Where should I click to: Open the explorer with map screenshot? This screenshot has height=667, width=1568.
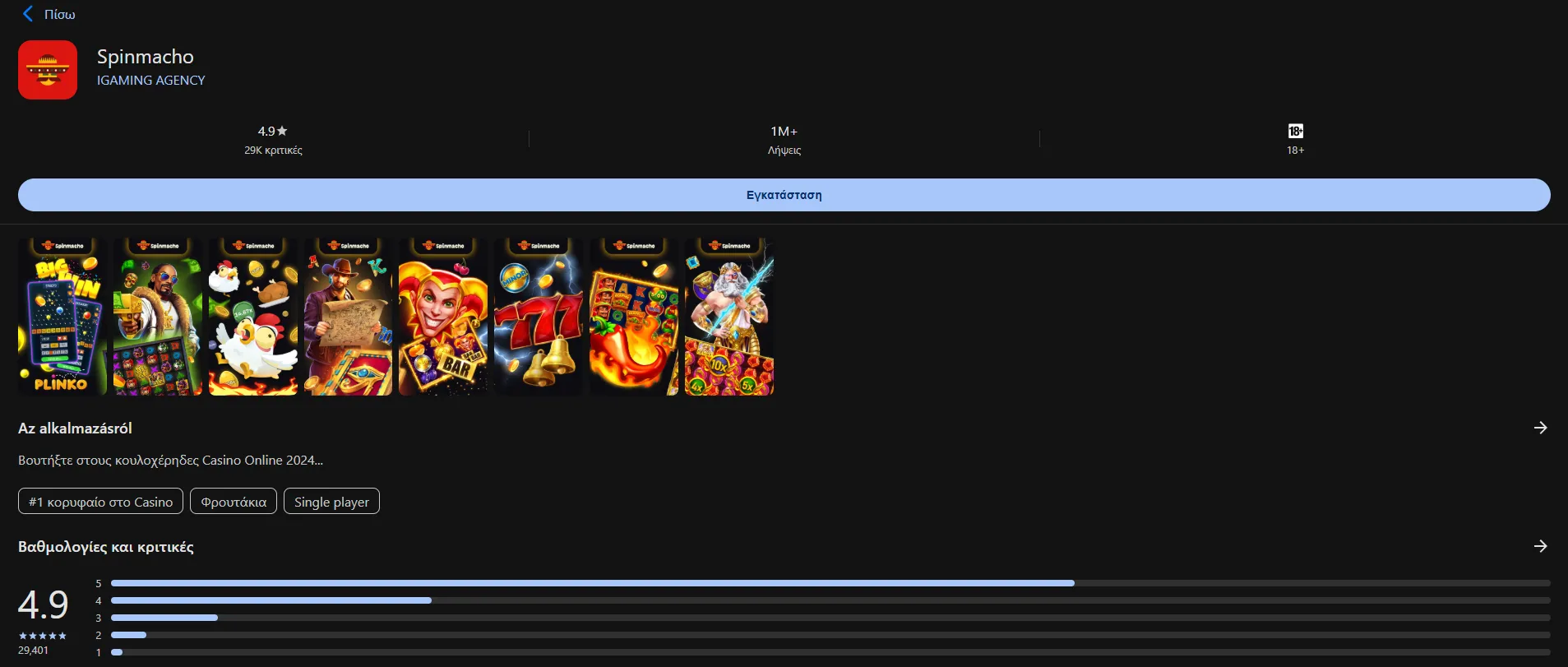(349, 317)
